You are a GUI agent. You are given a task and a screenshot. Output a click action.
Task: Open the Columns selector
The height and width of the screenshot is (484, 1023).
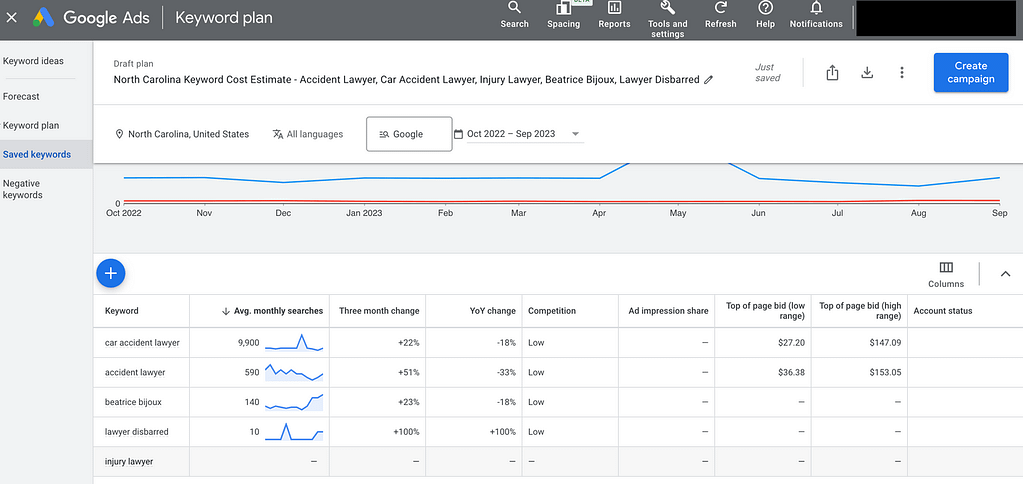tap(945, 274)
